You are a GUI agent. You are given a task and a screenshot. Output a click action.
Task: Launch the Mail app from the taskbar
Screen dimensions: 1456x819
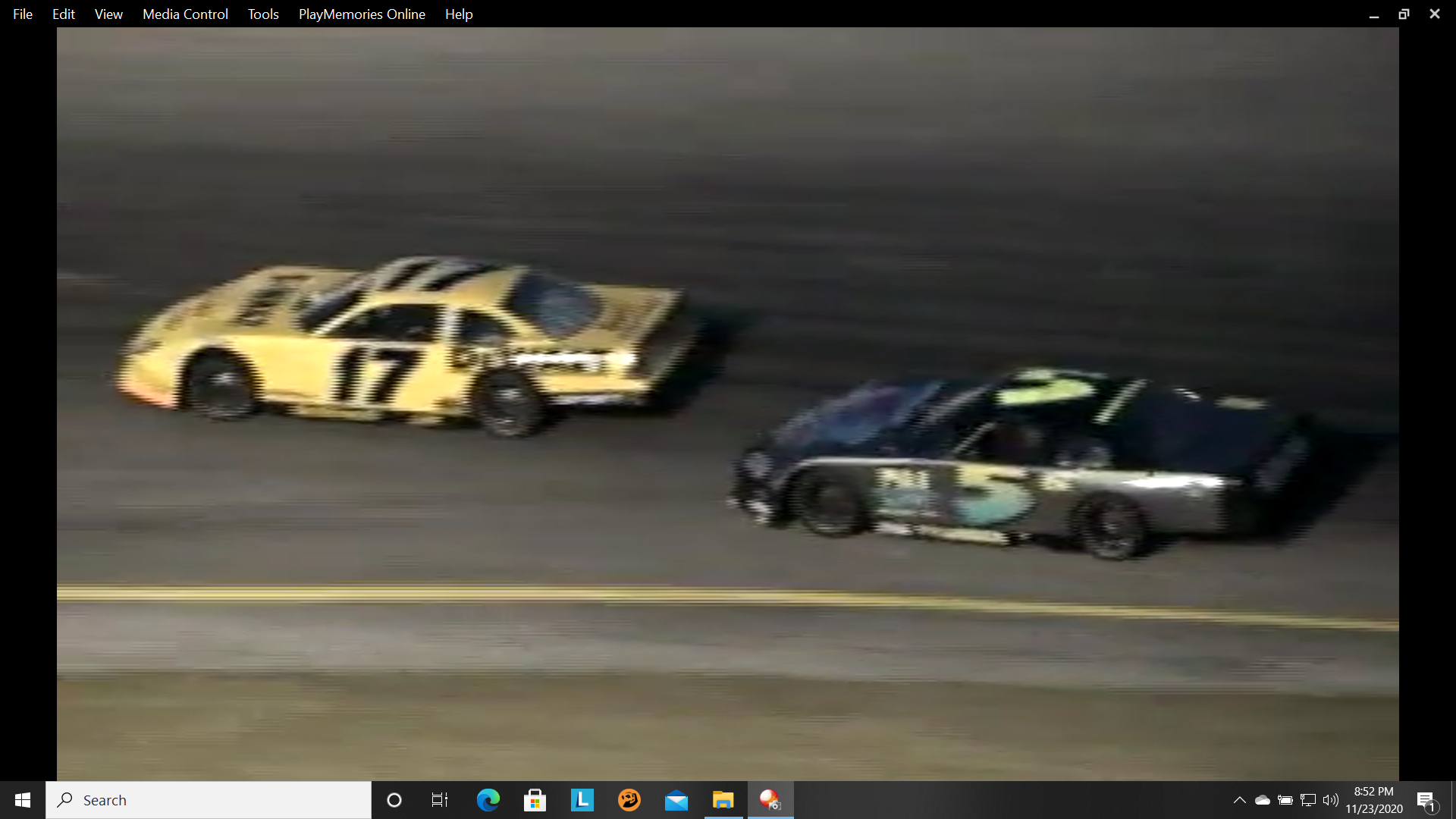[676, 800]
